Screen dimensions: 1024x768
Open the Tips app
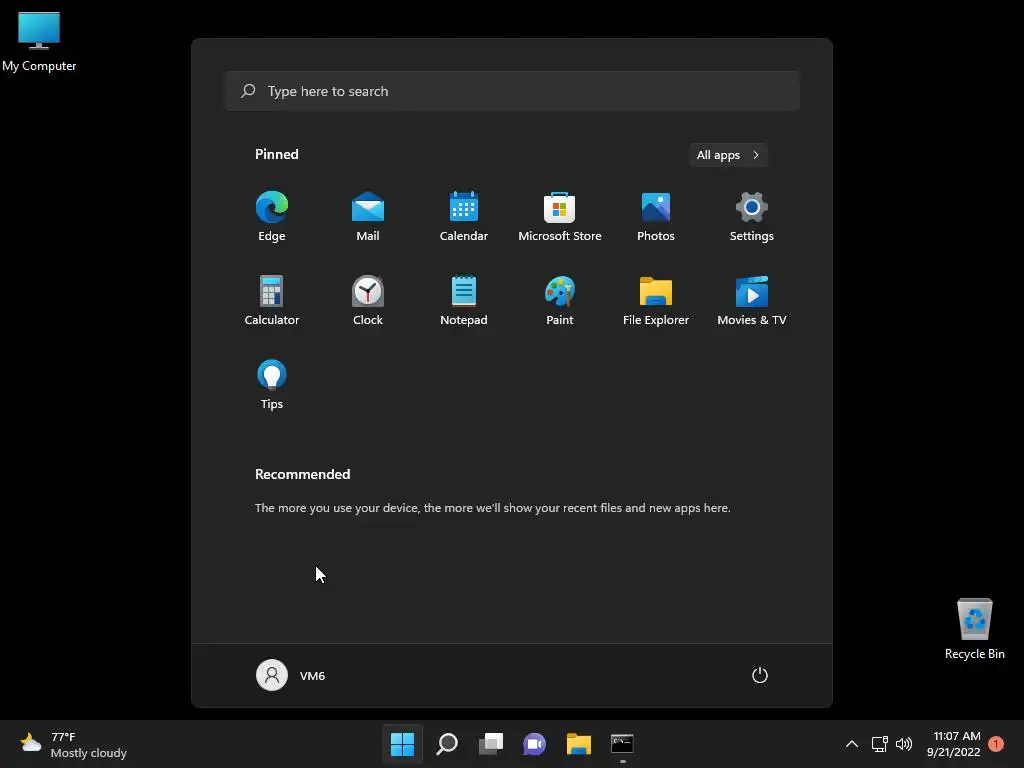(x=272, y=385)
